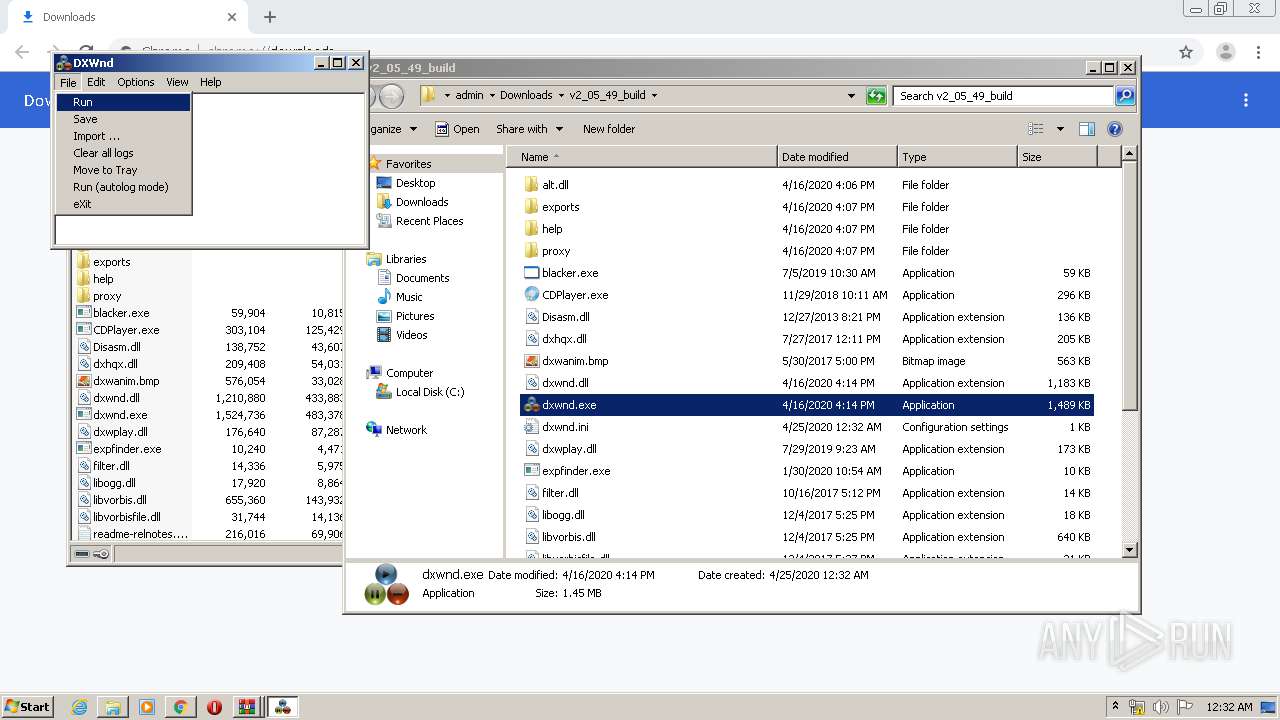This screenshot has width=1280, height=720.
Task: Expand the address bar history dropdown
Action: 851,96
